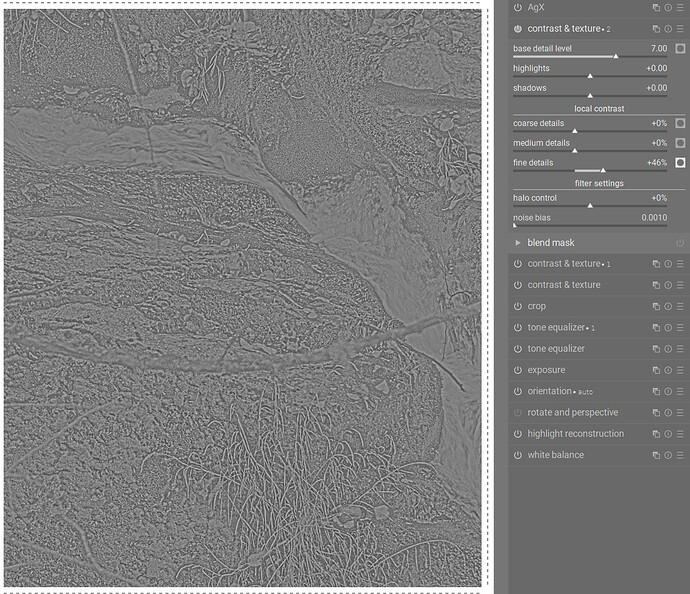Toggle mask view for medium details
The height and width of the screenshot is (594, 690).
click(680, 143)
